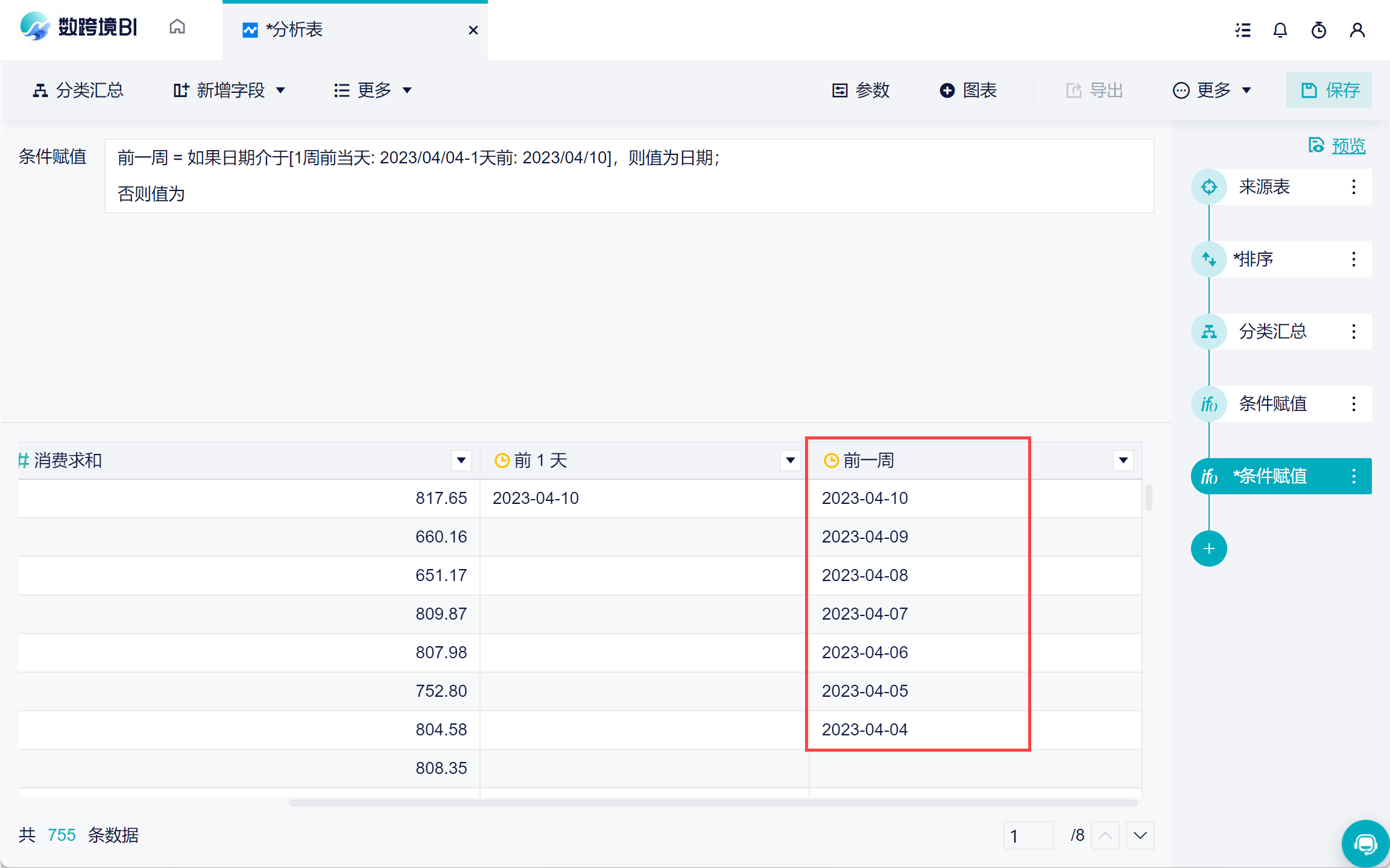Image resolution: width=1390 pixels, height=868 pixels.
Task: Open 前一周 column dropdown arrow
Action: [1123, 461]
